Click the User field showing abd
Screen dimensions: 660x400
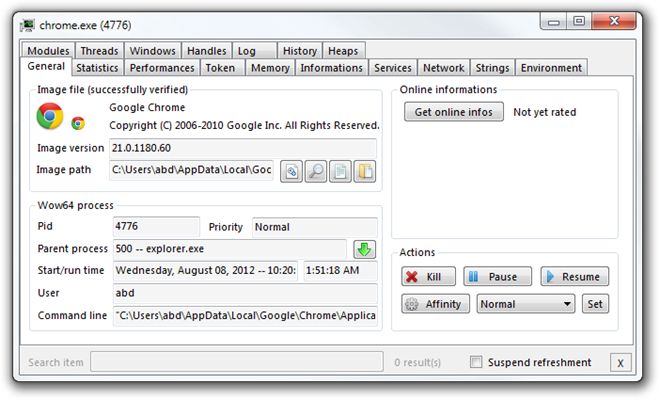tap(245, 293)
